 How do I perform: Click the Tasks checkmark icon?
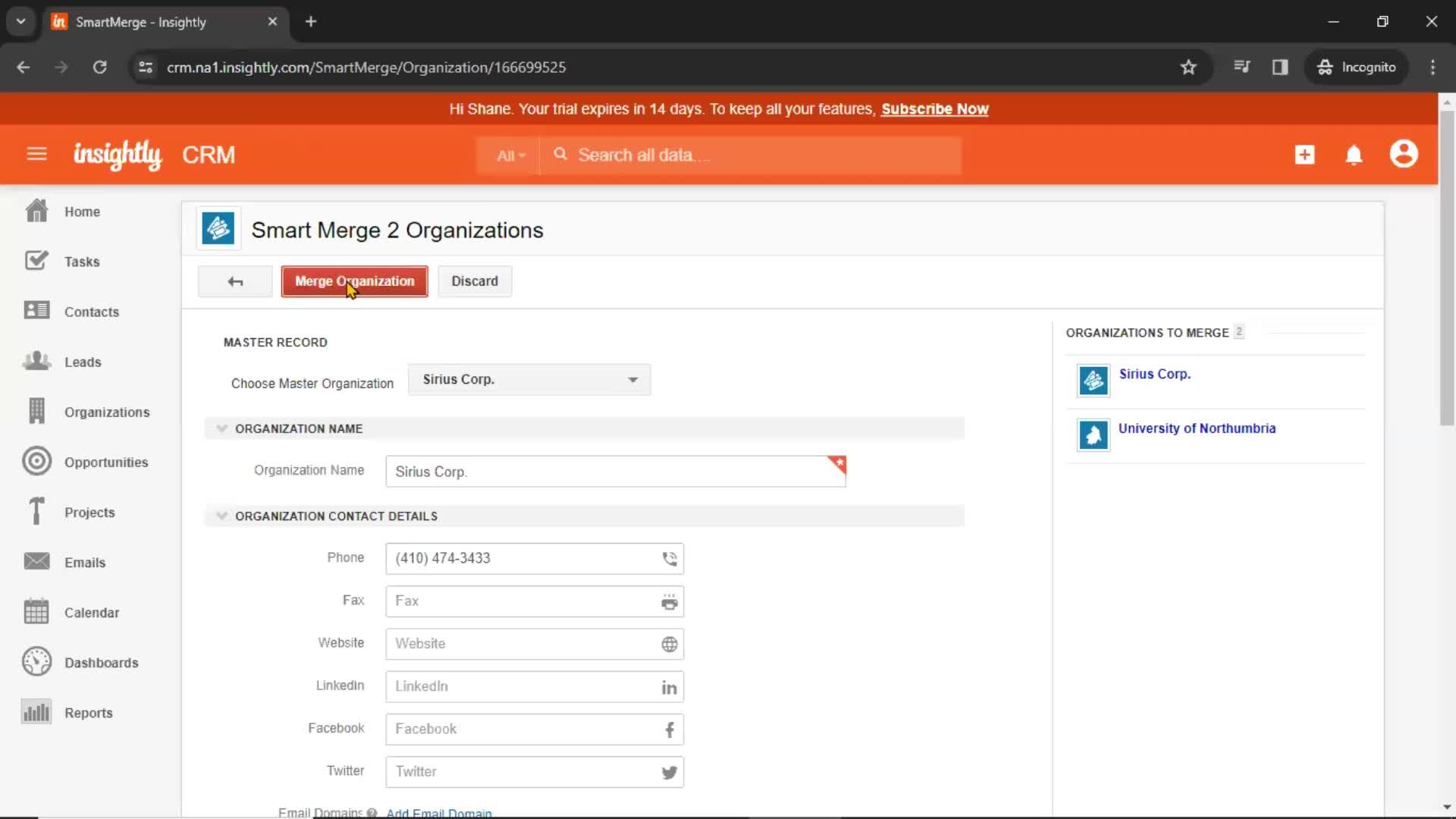pyautogui.click(x=36, y=261)
